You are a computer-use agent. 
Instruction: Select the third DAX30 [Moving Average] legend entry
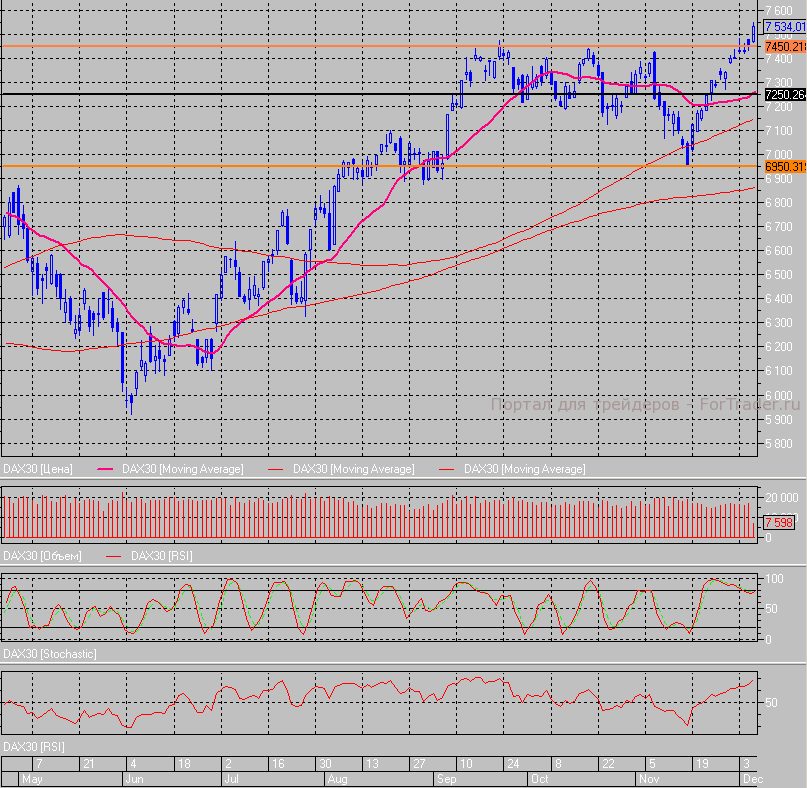(525, 469)
